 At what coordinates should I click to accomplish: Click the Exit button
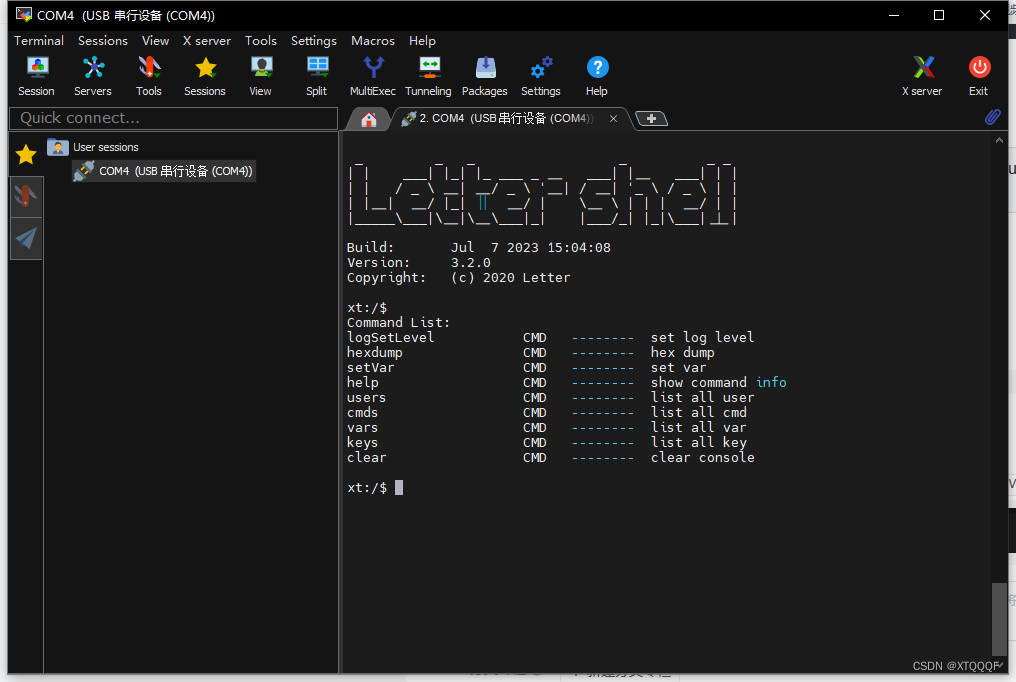click(x=978, y=68)
